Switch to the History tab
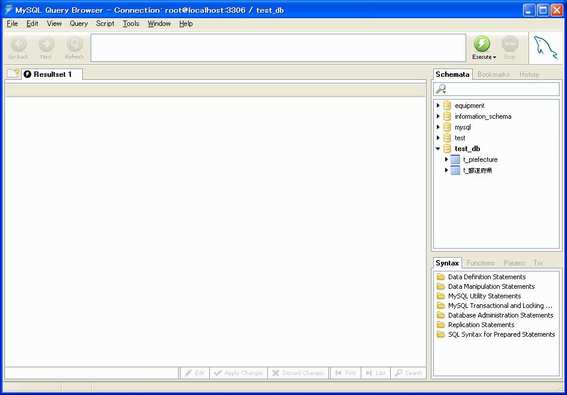 [529, 75]
